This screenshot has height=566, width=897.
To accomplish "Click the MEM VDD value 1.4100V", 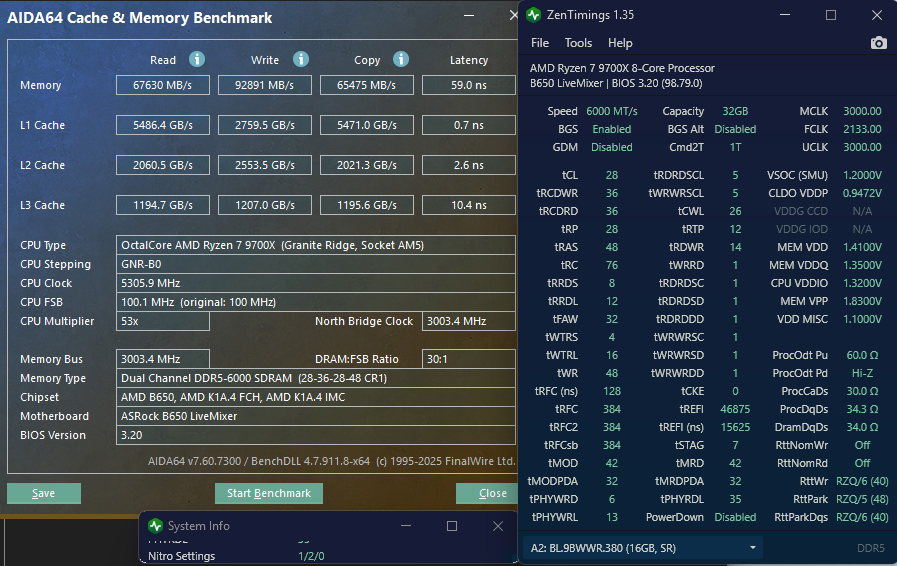I will [862, 247].
